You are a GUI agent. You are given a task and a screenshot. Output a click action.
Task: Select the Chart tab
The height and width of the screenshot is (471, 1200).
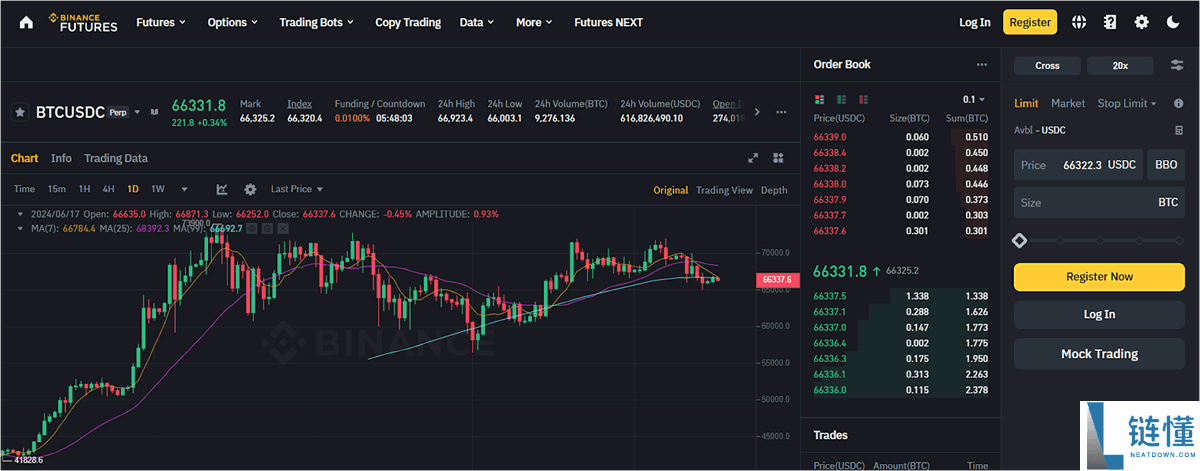tap(24, 158)
